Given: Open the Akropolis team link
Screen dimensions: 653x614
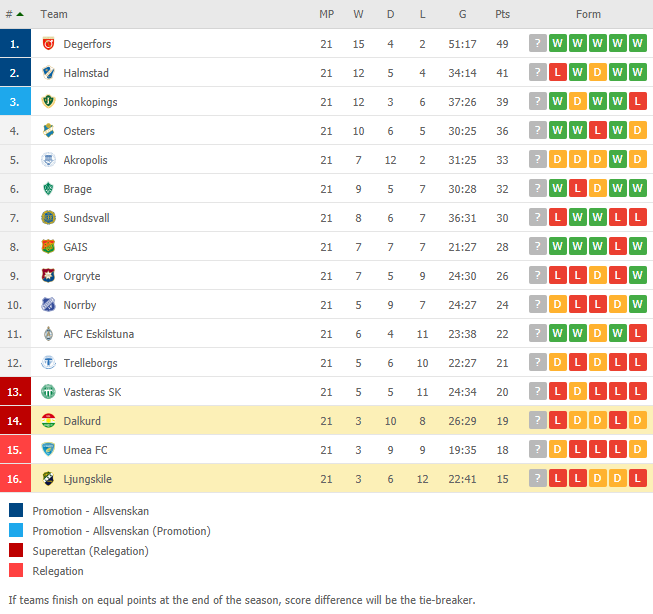Looking at the screenshot, I should [x=85, y=160].
